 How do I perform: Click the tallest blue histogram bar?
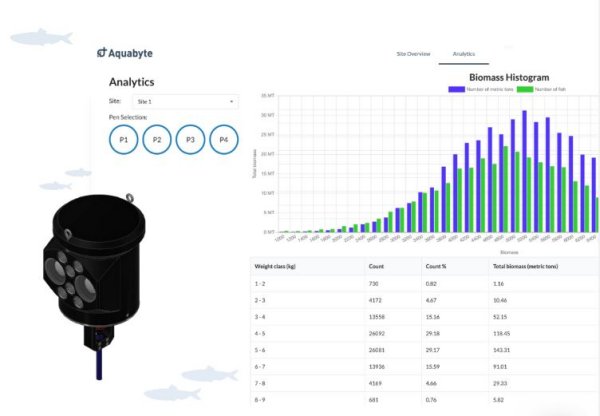pos(524,170)
